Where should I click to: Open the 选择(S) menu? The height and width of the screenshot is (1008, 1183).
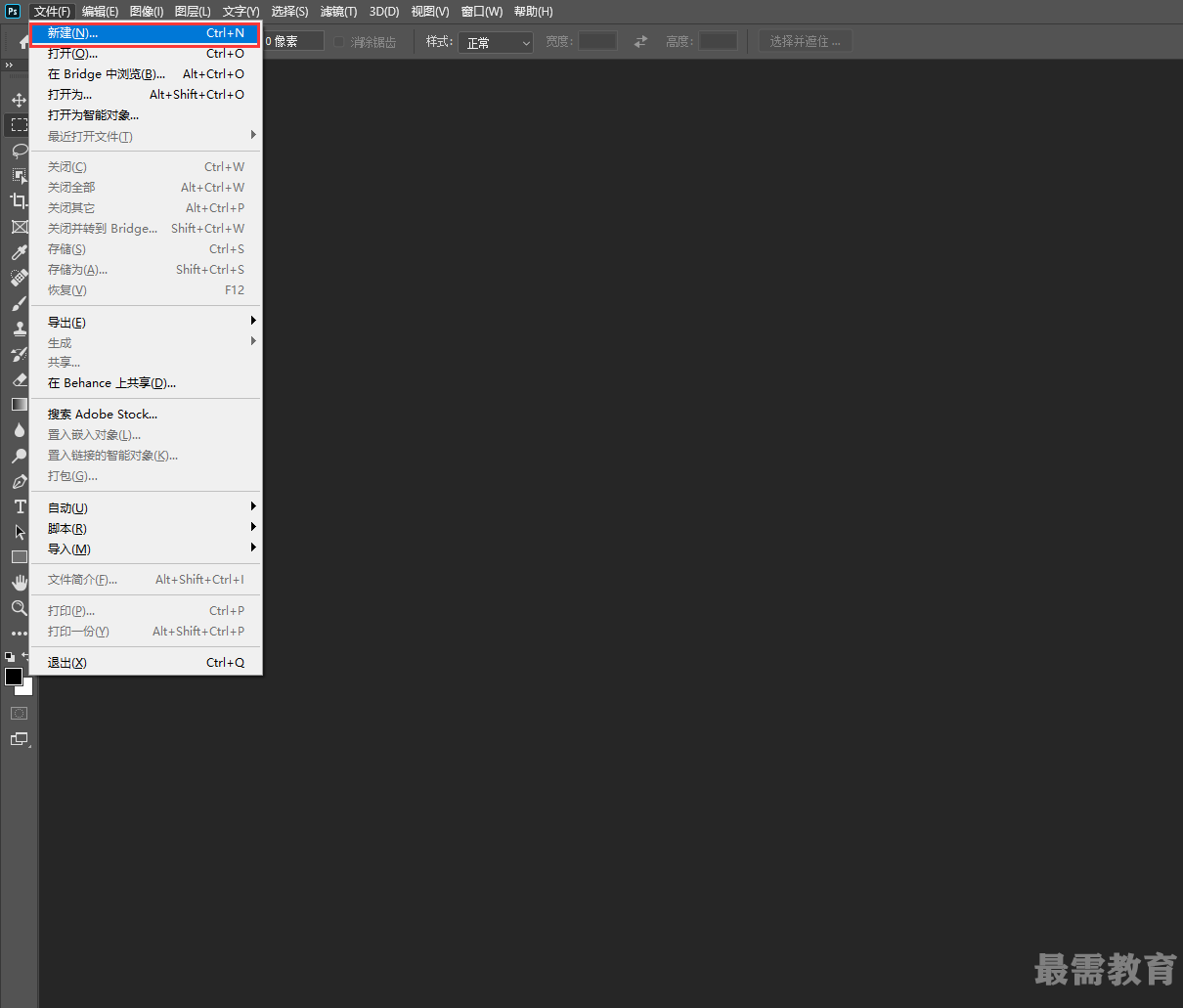pyautogui.click(x=289, y=12)
